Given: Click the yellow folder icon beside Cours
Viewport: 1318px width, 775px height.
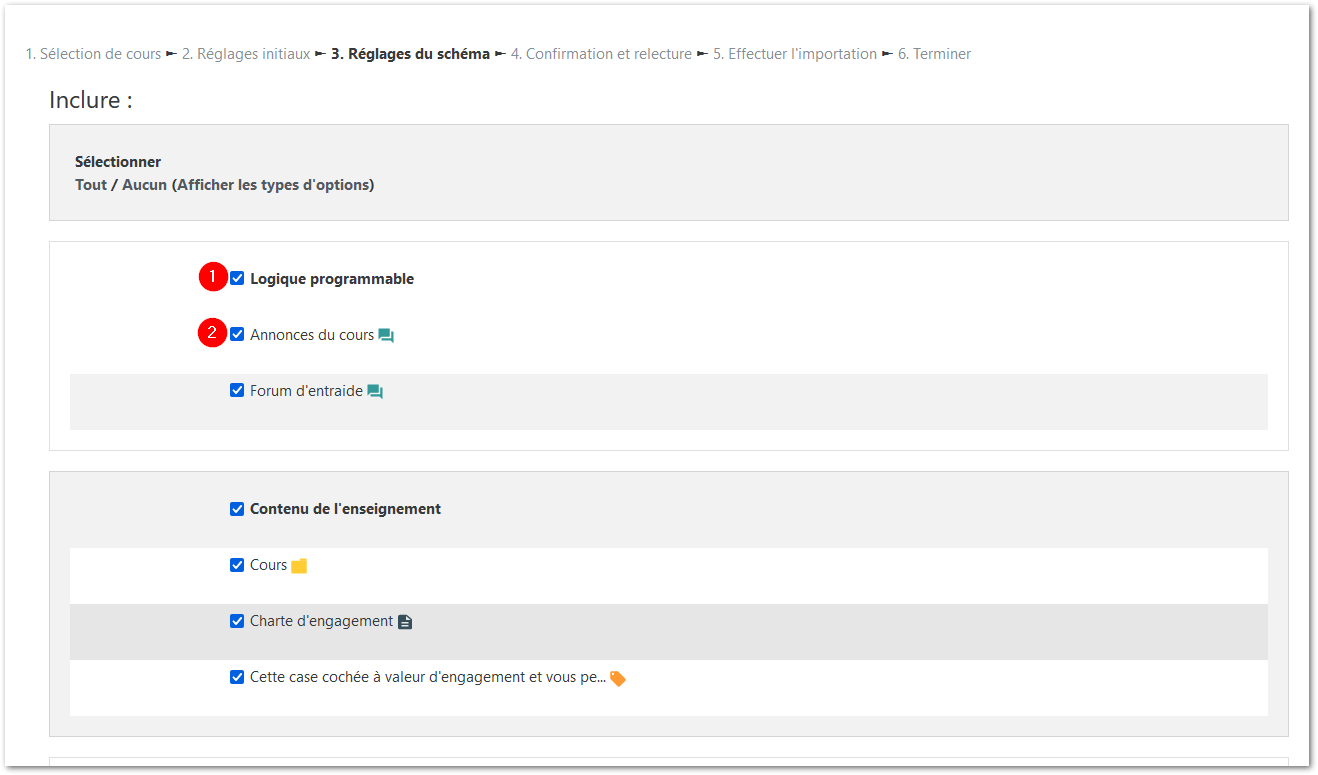Looking at the screenshot, I should (299, 566).
